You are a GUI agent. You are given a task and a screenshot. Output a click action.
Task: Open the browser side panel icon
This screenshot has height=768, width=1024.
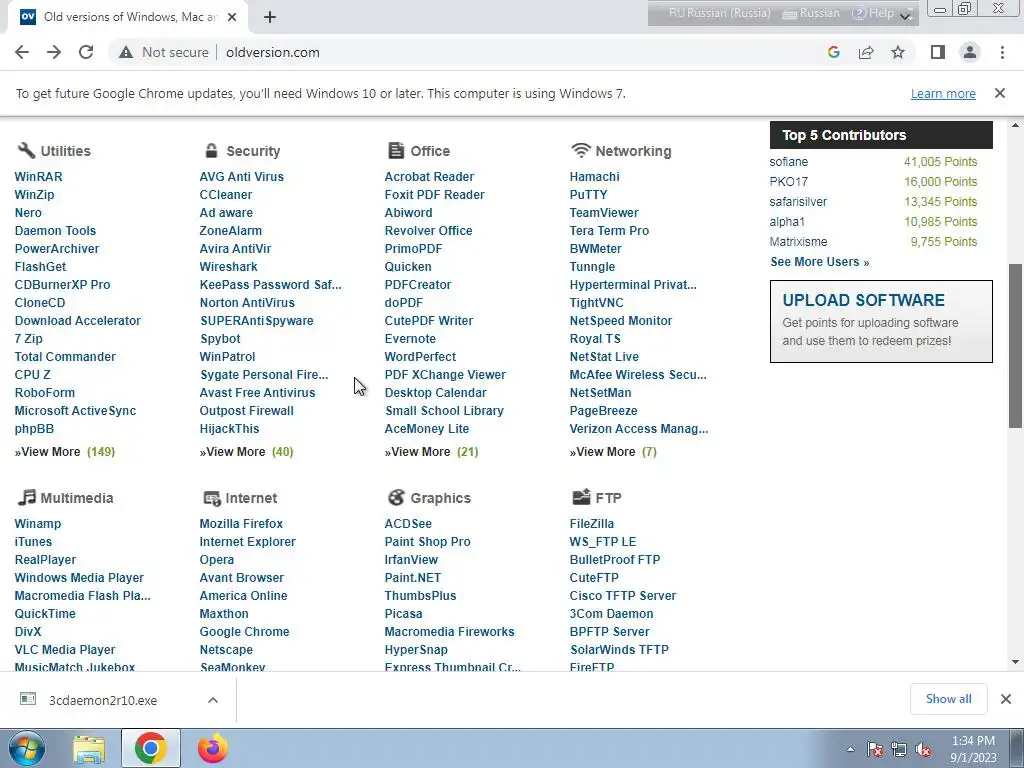tap(938, 52)
